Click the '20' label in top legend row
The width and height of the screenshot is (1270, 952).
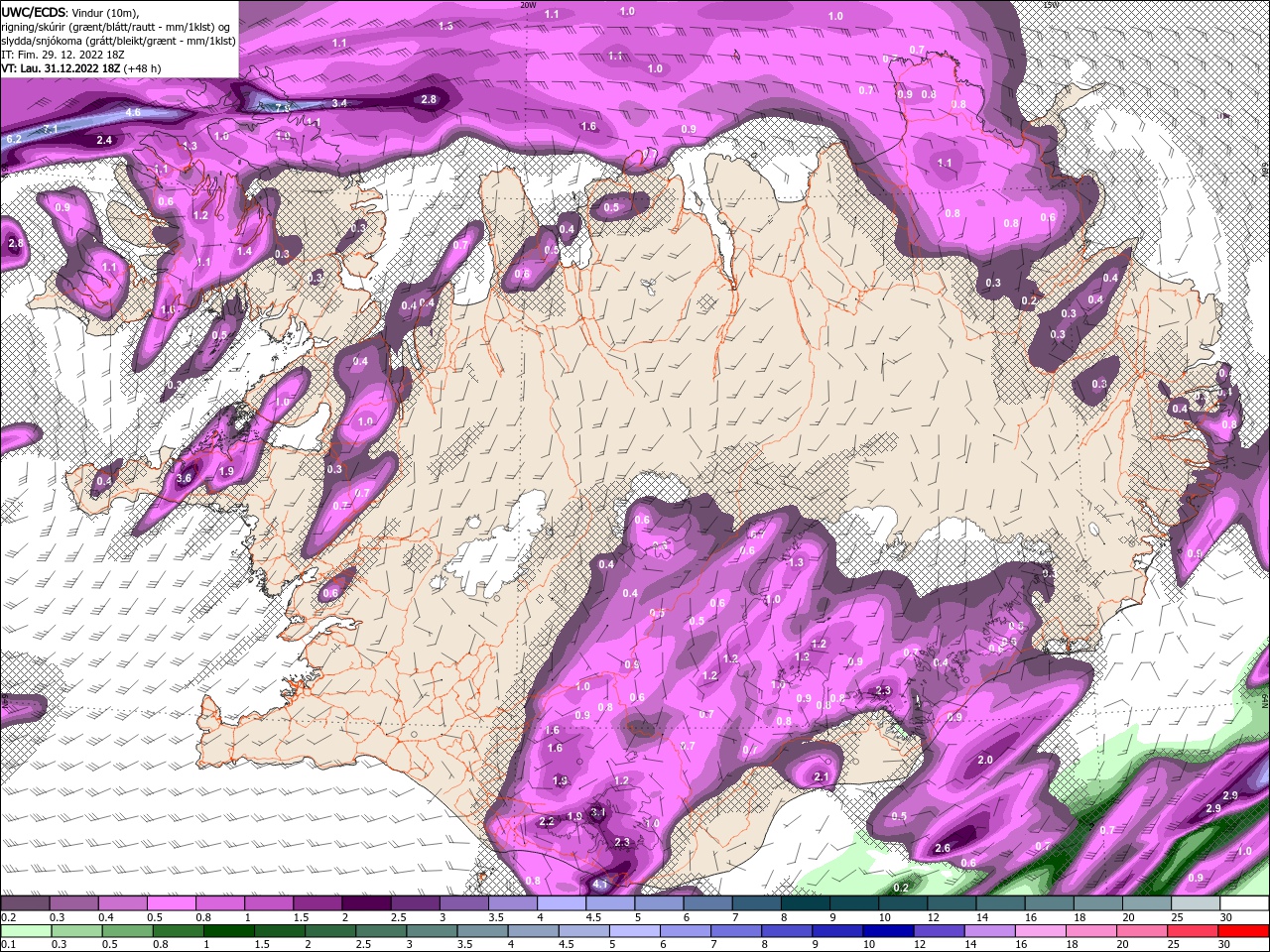point(1129,917)
